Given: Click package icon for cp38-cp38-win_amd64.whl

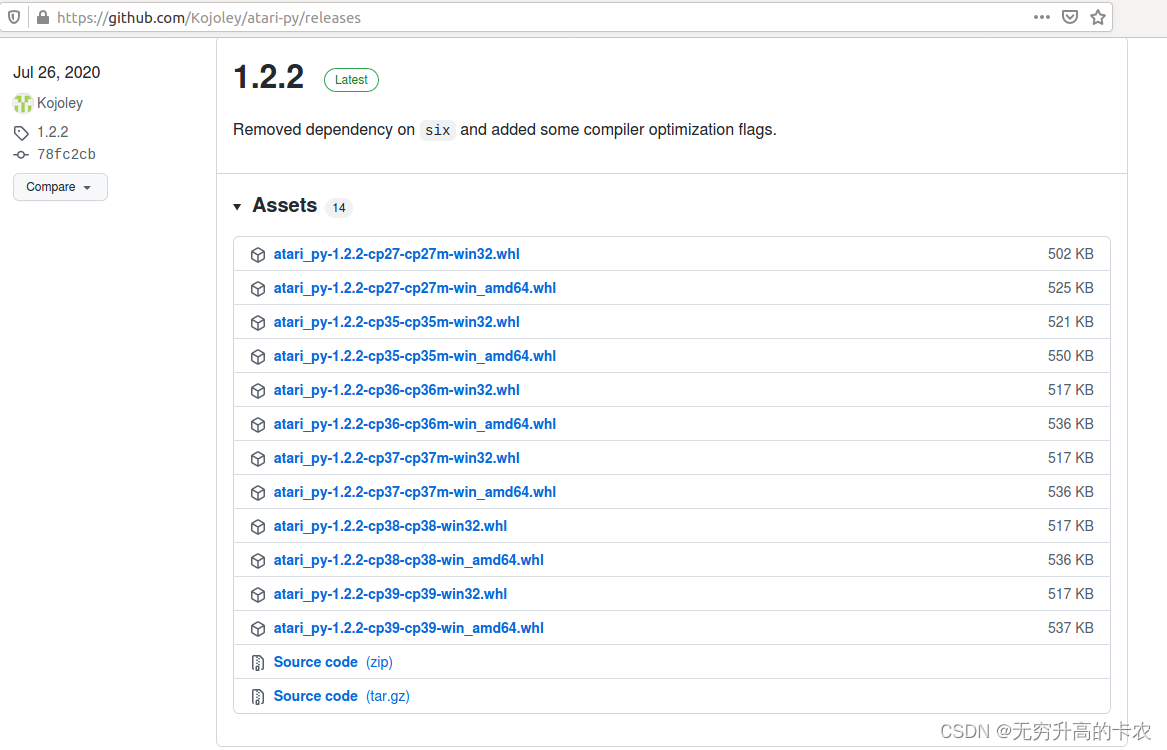Looking at the screenshot, I should tap(258, 561).
